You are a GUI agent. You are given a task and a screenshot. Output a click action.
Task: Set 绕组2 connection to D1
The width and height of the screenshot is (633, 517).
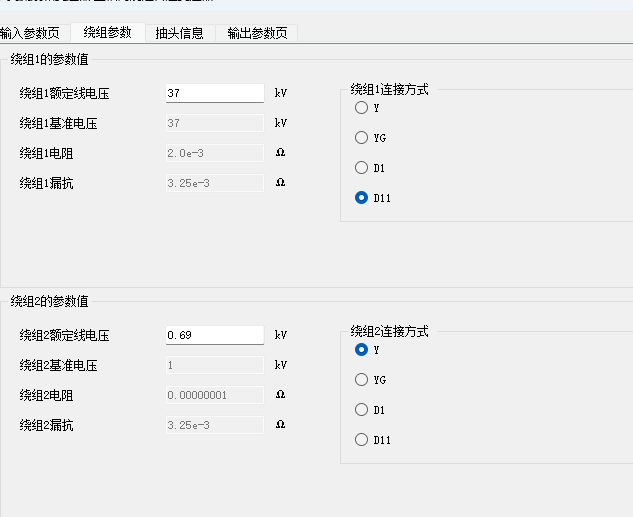tap(362, 410)
